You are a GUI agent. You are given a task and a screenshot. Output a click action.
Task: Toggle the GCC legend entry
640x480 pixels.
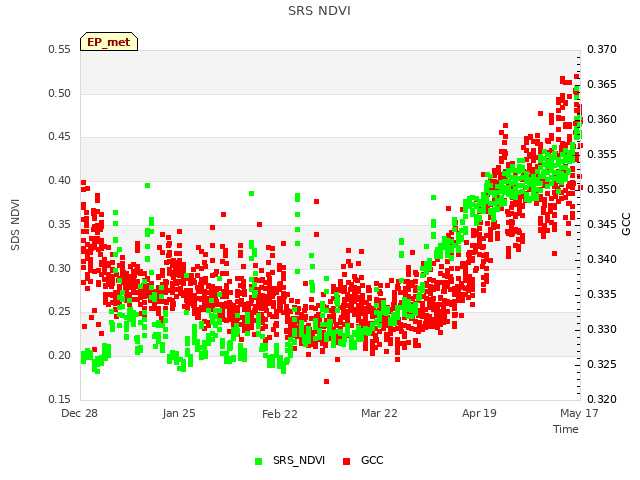pyautogui.click(x=363, y=461)
